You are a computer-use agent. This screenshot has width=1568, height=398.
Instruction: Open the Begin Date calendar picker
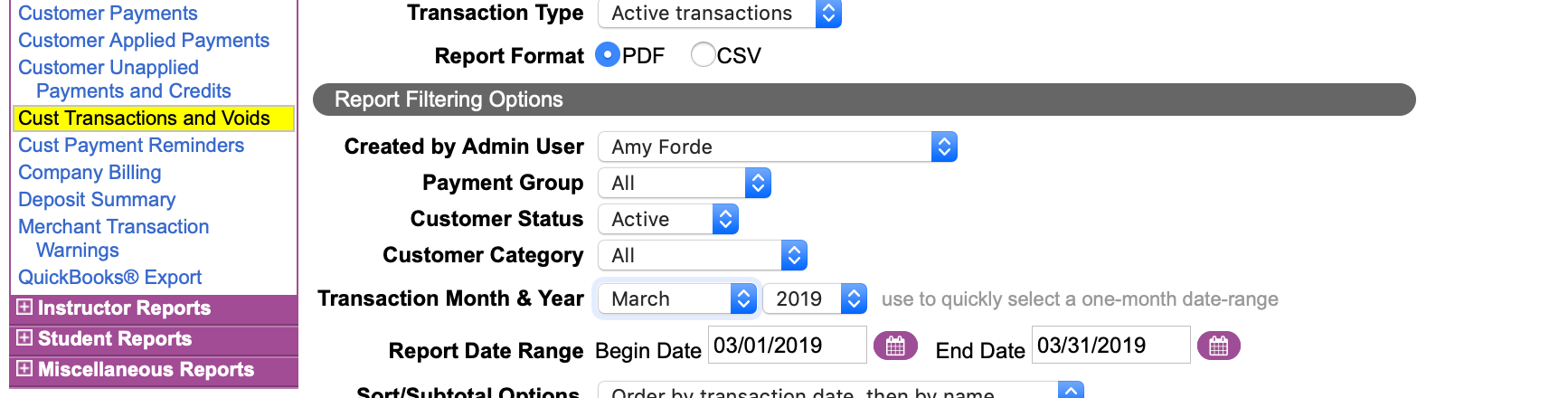895,346
